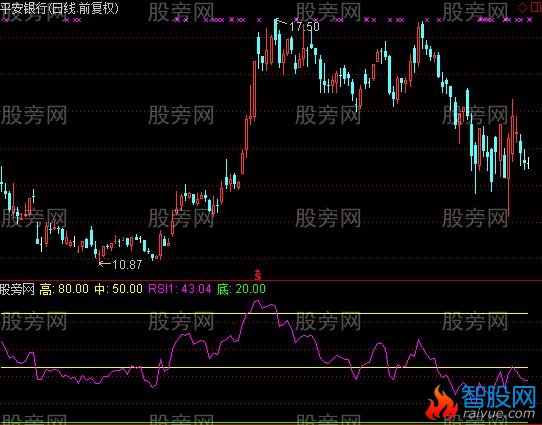Click the 17.50 high price label

(304, 26)
